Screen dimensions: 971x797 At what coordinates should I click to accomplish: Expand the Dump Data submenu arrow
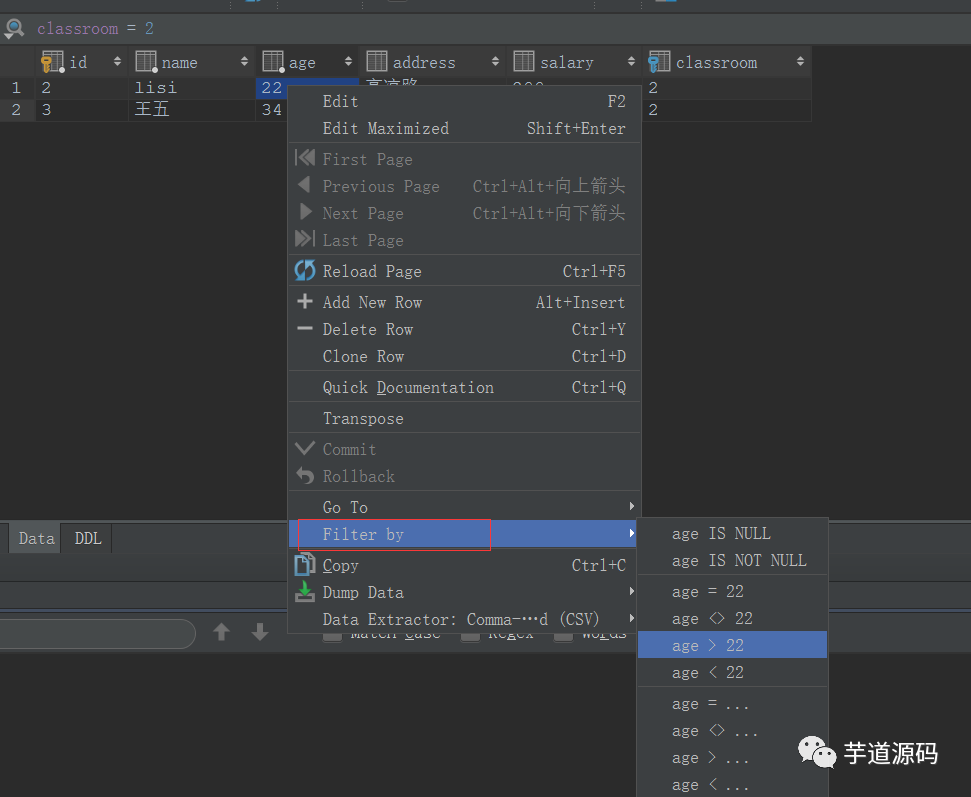tap(631, 591)
